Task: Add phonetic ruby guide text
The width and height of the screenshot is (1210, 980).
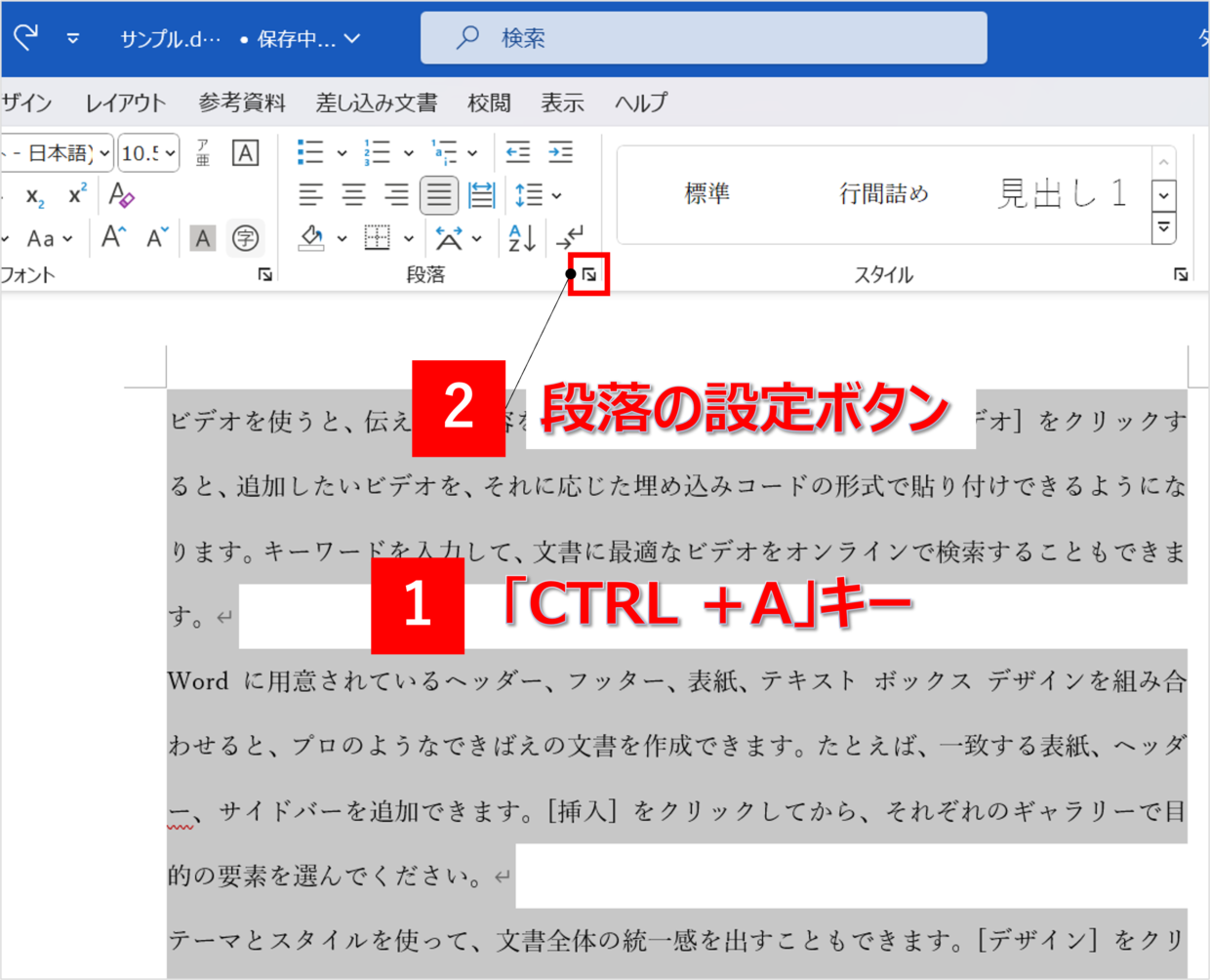Action: pos(201,153)
